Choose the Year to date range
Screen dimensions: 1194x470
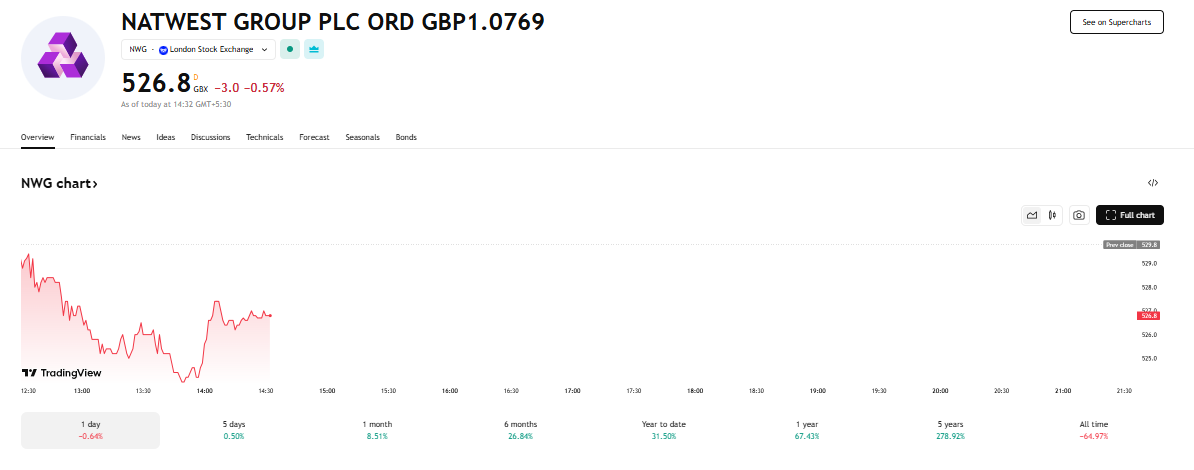pyautogui.click(x=663, y=430)
